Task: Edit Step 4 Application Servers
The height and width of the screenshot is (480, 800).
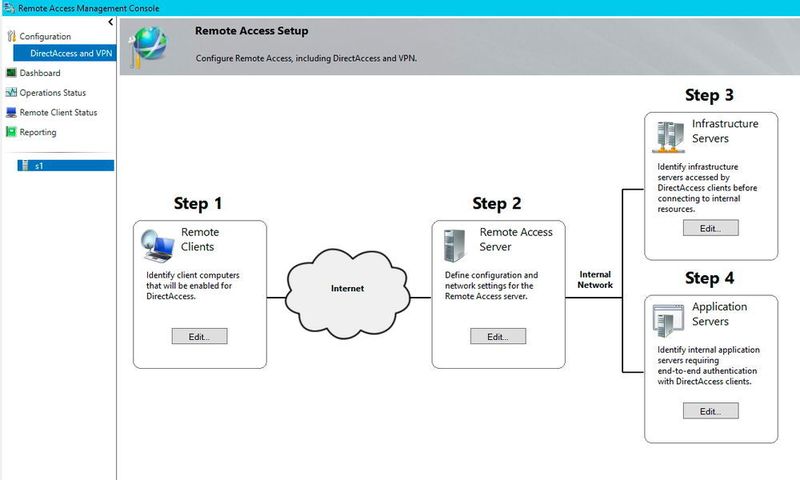Action: [711, 411]
